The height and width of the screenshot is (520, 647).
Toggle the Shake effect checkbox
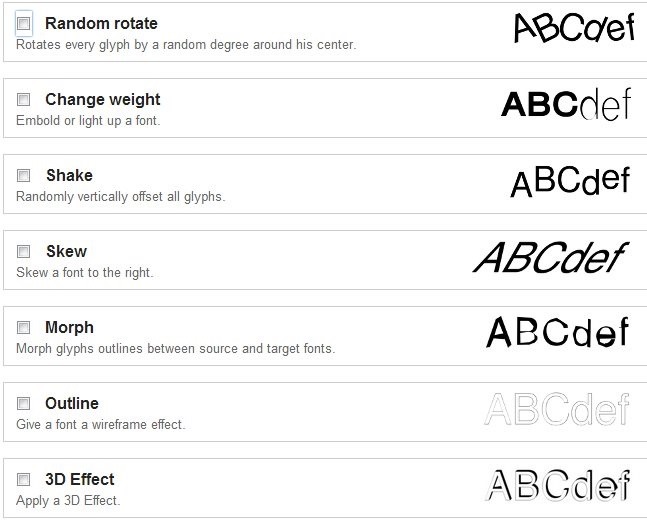[x=24, y=176]
